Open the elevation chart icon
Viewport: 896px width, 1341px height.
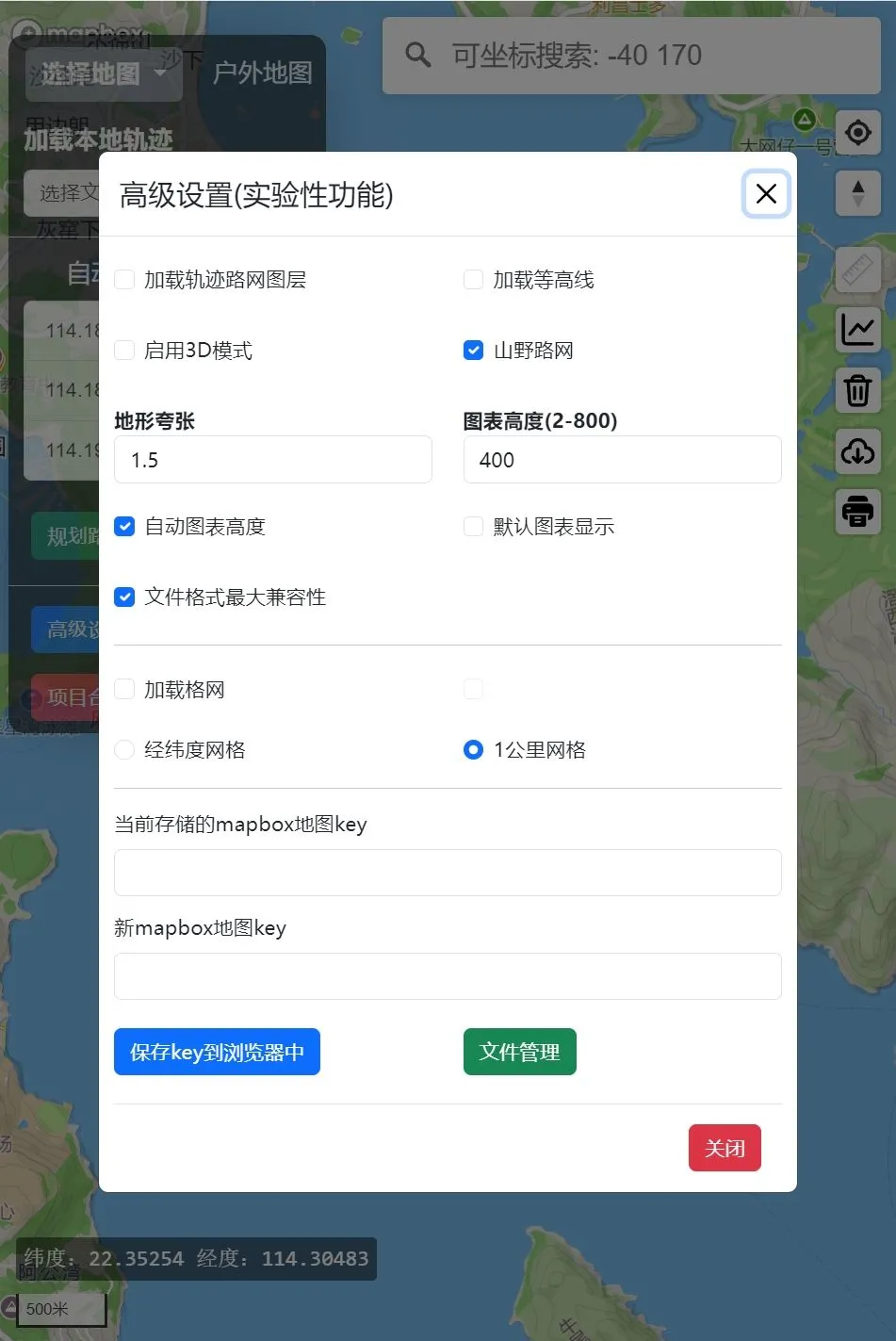pyautogui.click(x=857, y=330)
